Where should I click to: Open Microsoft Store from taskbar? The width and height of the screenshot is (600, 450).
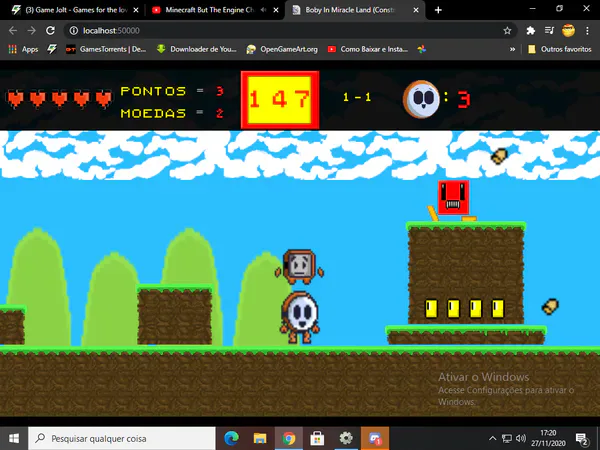(317, 438)
